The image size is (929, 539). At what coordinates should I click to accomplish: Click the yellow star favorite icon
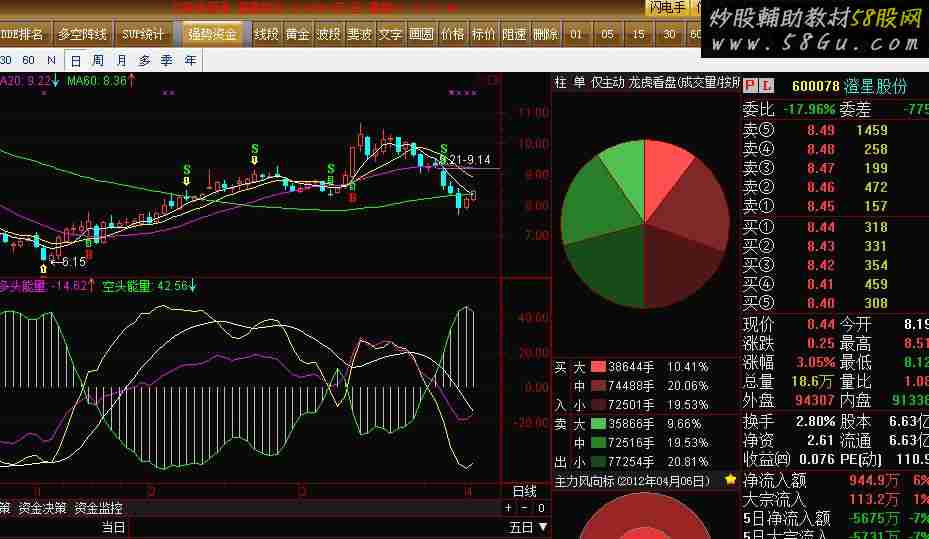pos(730,480)
